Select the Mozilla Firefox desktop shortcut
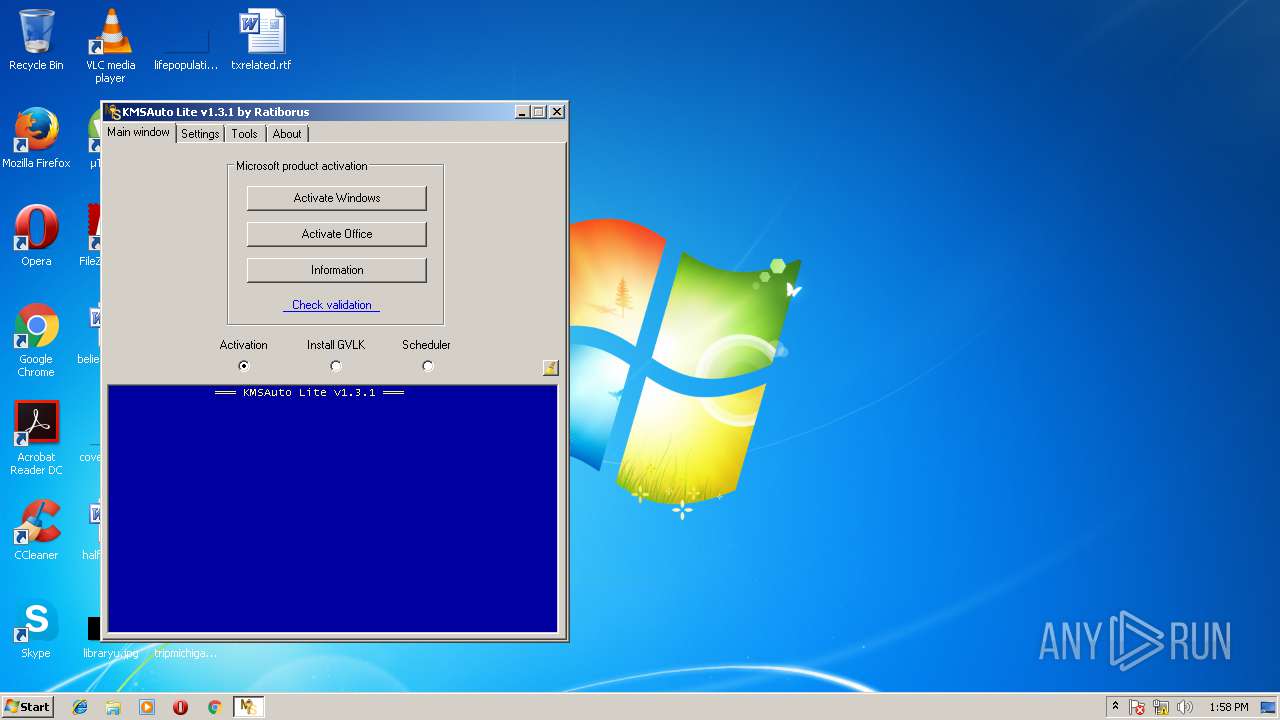The height and width of the screenshot is (720, 1280). pyautogui.click(x=36, y=139)
